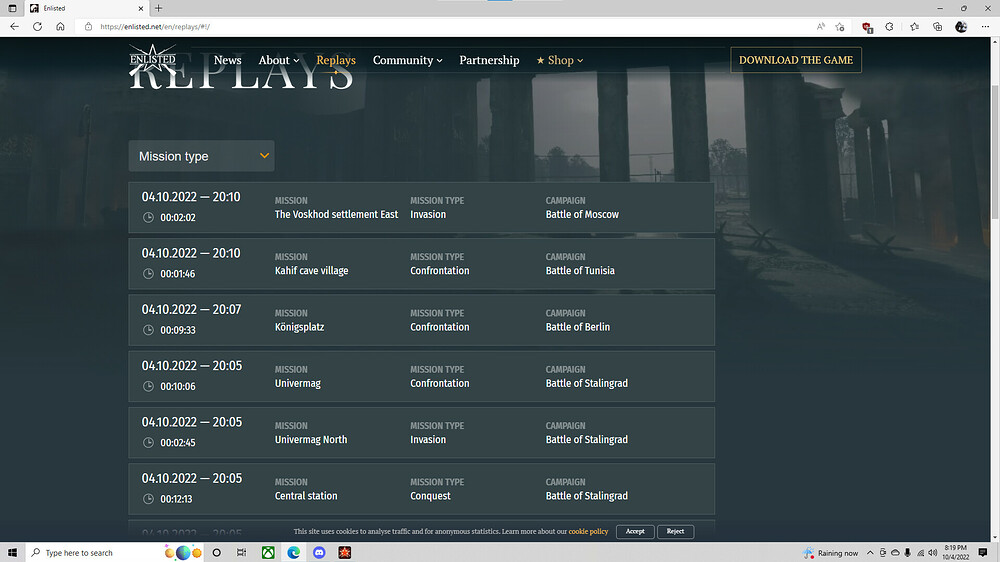Open the Königsplatz Confrontation replay
This screenshot has width=1000, height=562.
pos(421,319)
